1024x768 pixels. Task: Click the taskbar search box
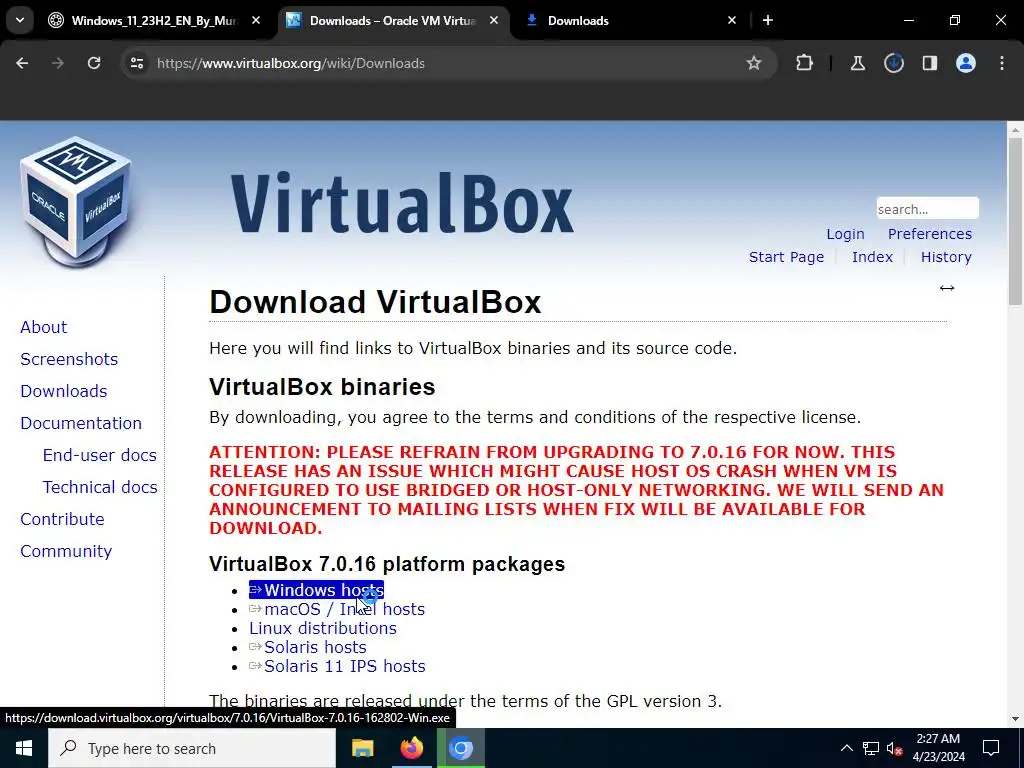(x=192, y=748)
